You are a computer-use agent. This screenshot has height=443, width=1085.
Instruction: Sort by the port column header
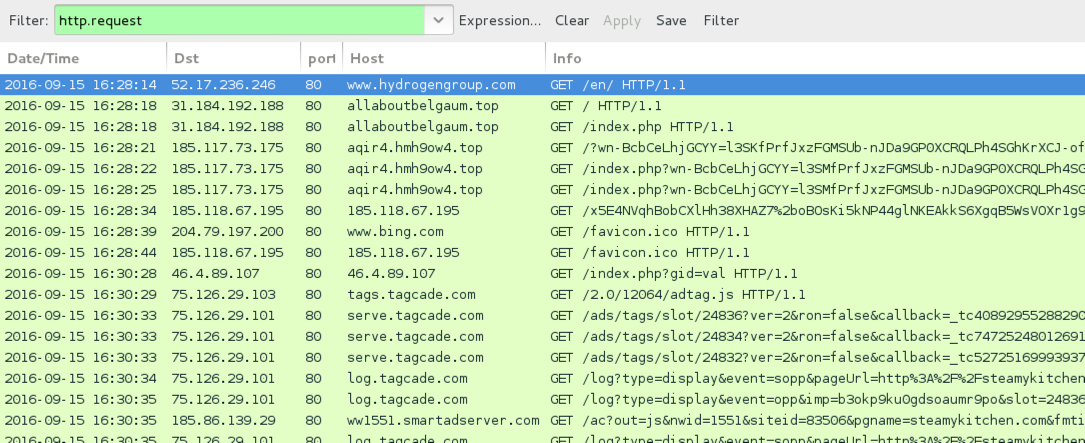point(321,58)
